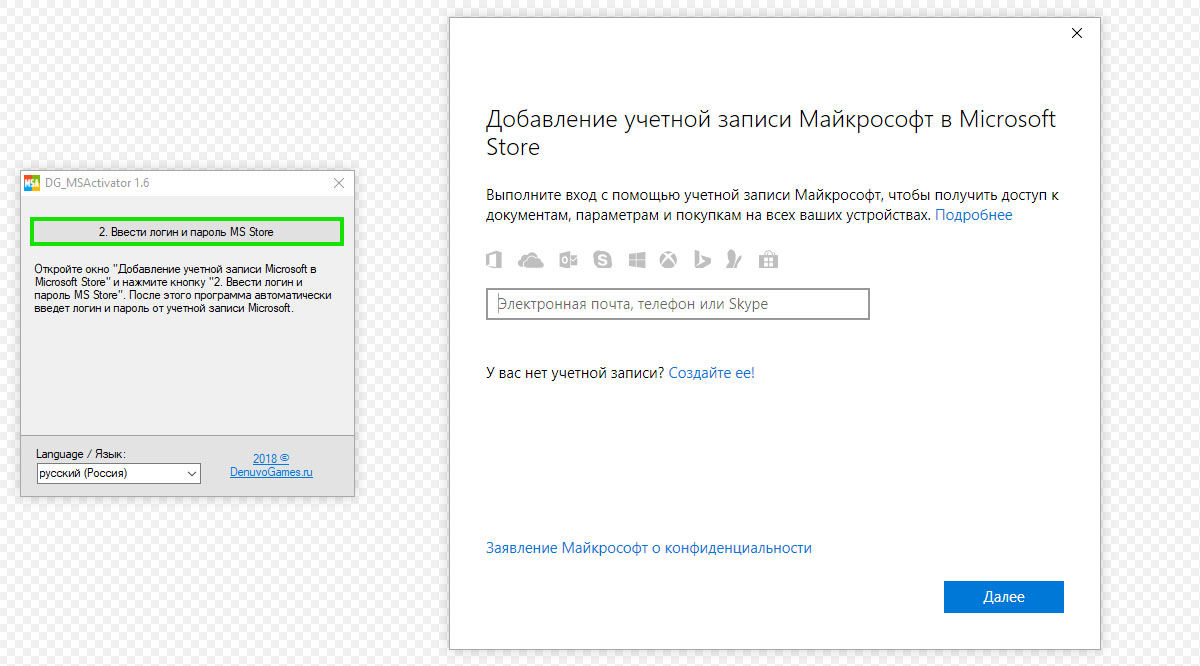Click the Skype icon
The image size is (1200, 666).
[x=602, y=260]
